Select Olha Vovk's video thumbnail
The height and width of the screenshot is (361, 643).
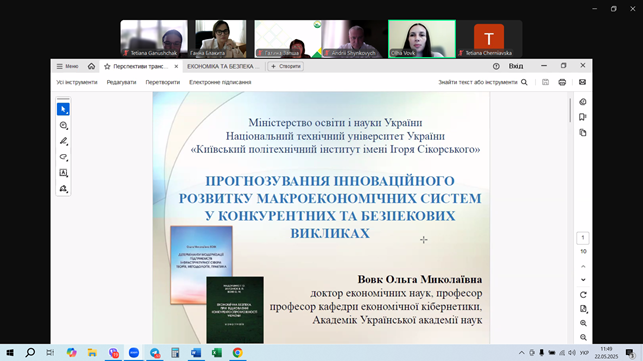422,39
